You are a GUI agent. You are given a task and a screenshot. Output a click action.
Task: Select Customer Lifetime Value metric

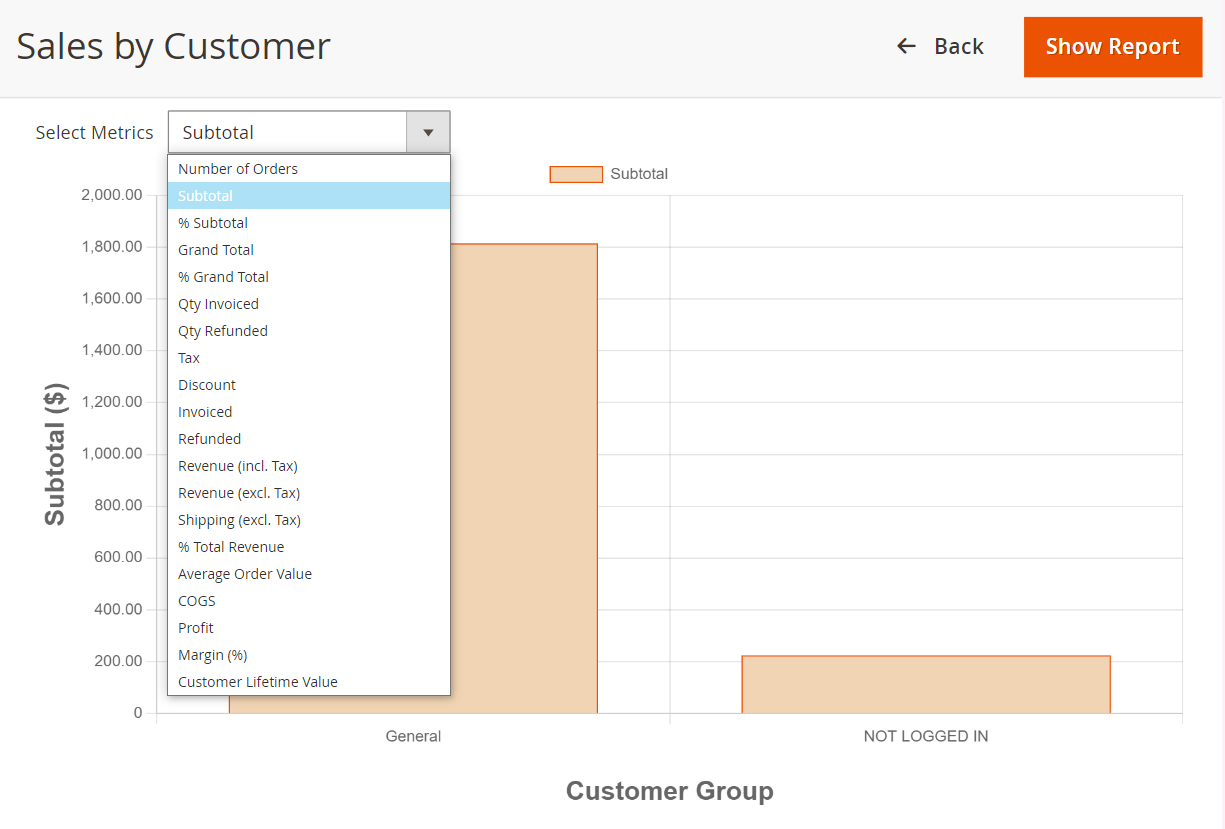[x=309, y=682]
